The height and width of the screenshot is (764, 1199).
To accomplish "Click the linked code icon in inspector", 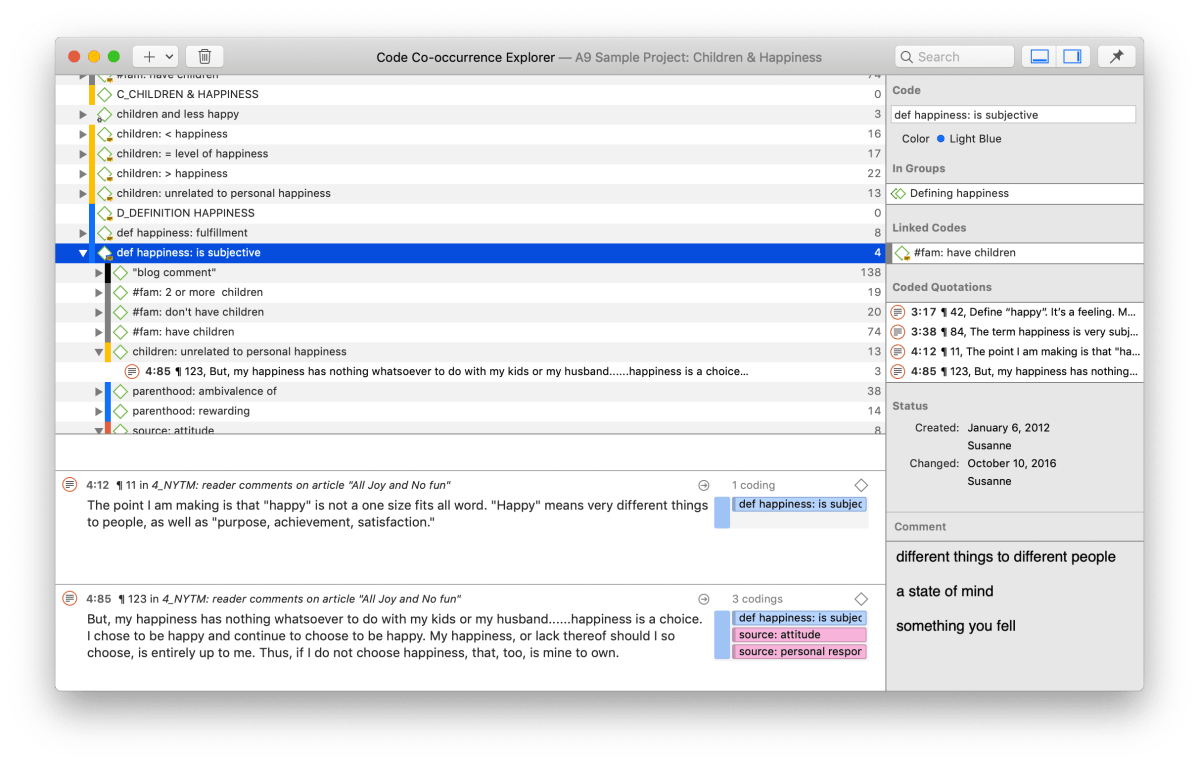I will click(x=902, y=252).
